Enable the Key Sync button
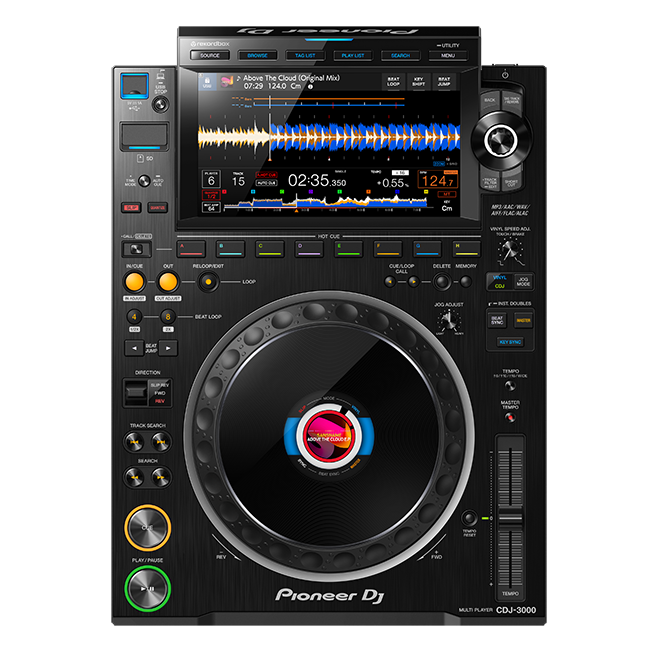 tap(510, 342)
